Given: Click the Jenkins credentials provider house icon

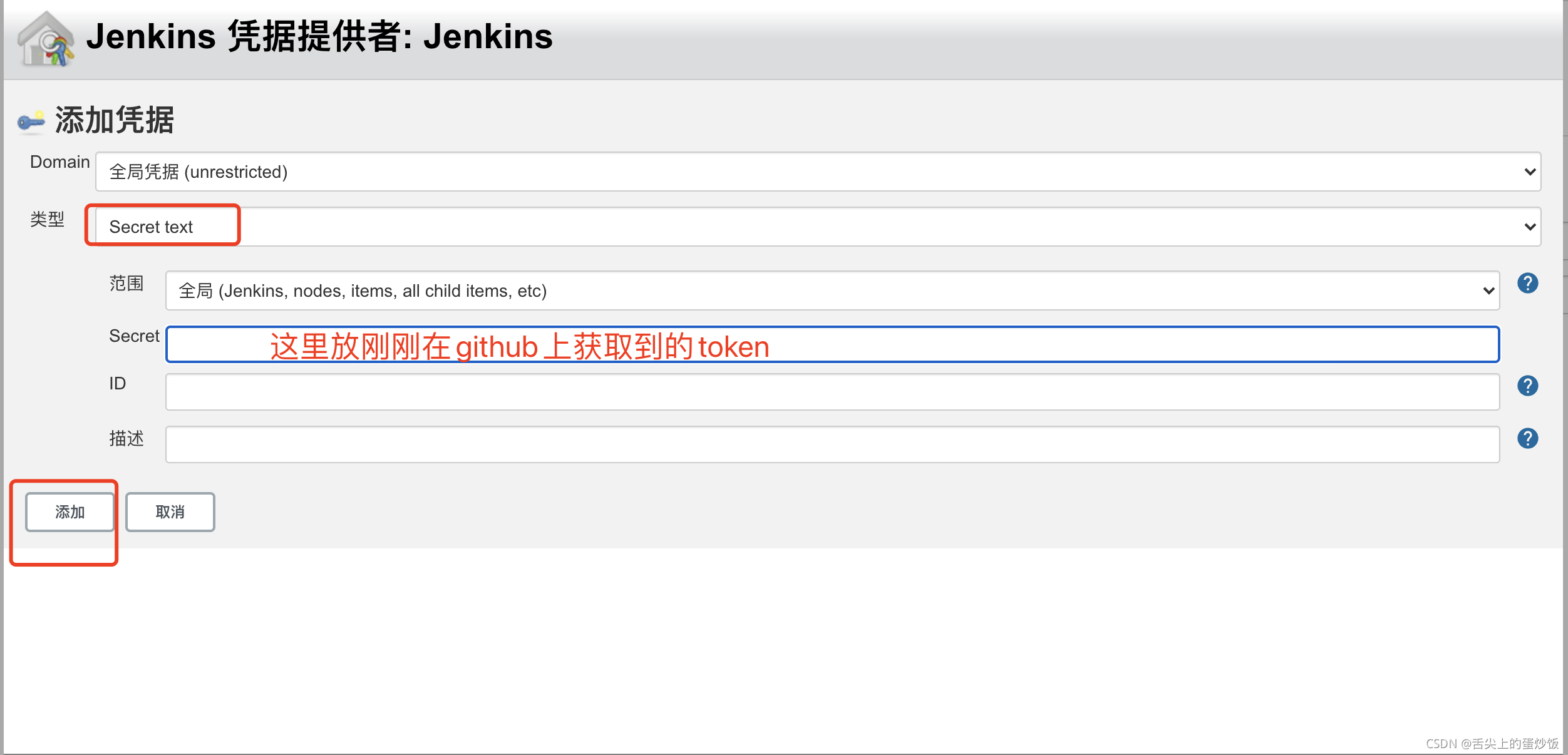Looking at the screenshot, I should 46,39.
